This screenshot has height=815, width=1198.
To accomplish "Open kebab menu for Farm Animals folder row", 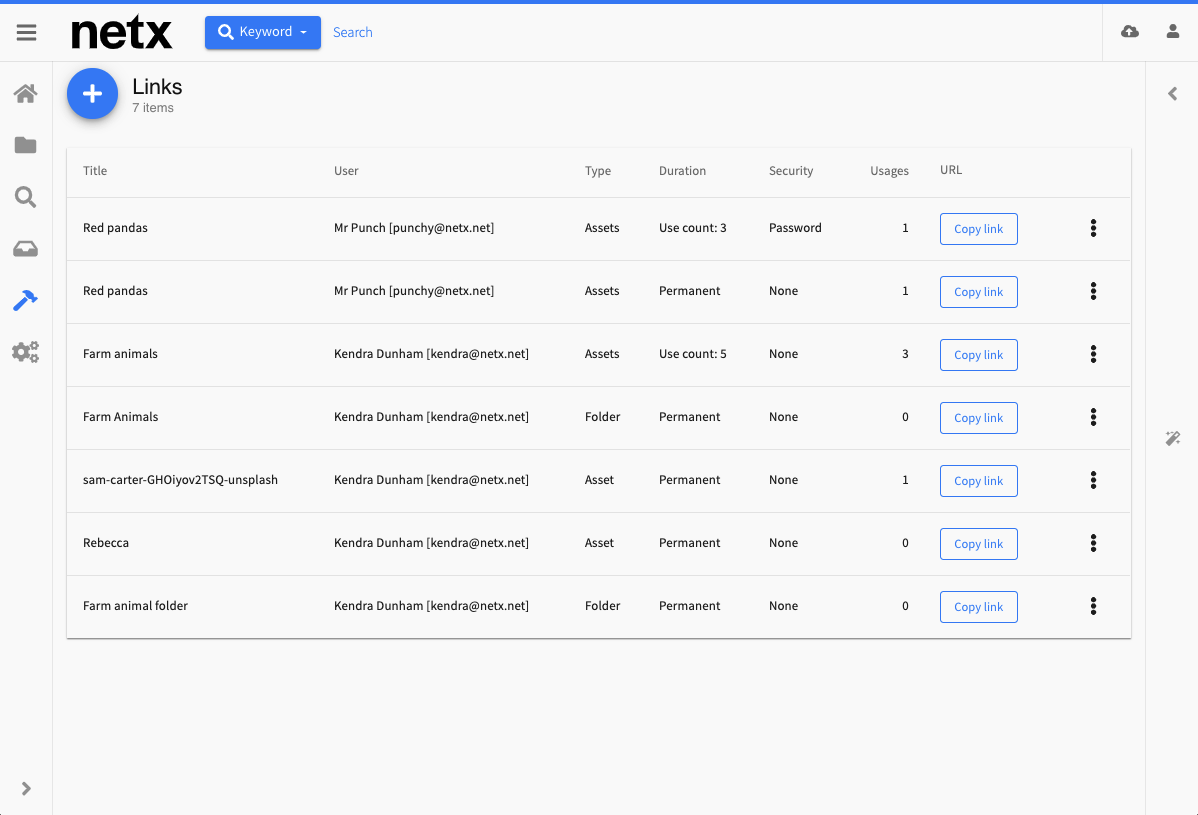I will pos(1093,417).
